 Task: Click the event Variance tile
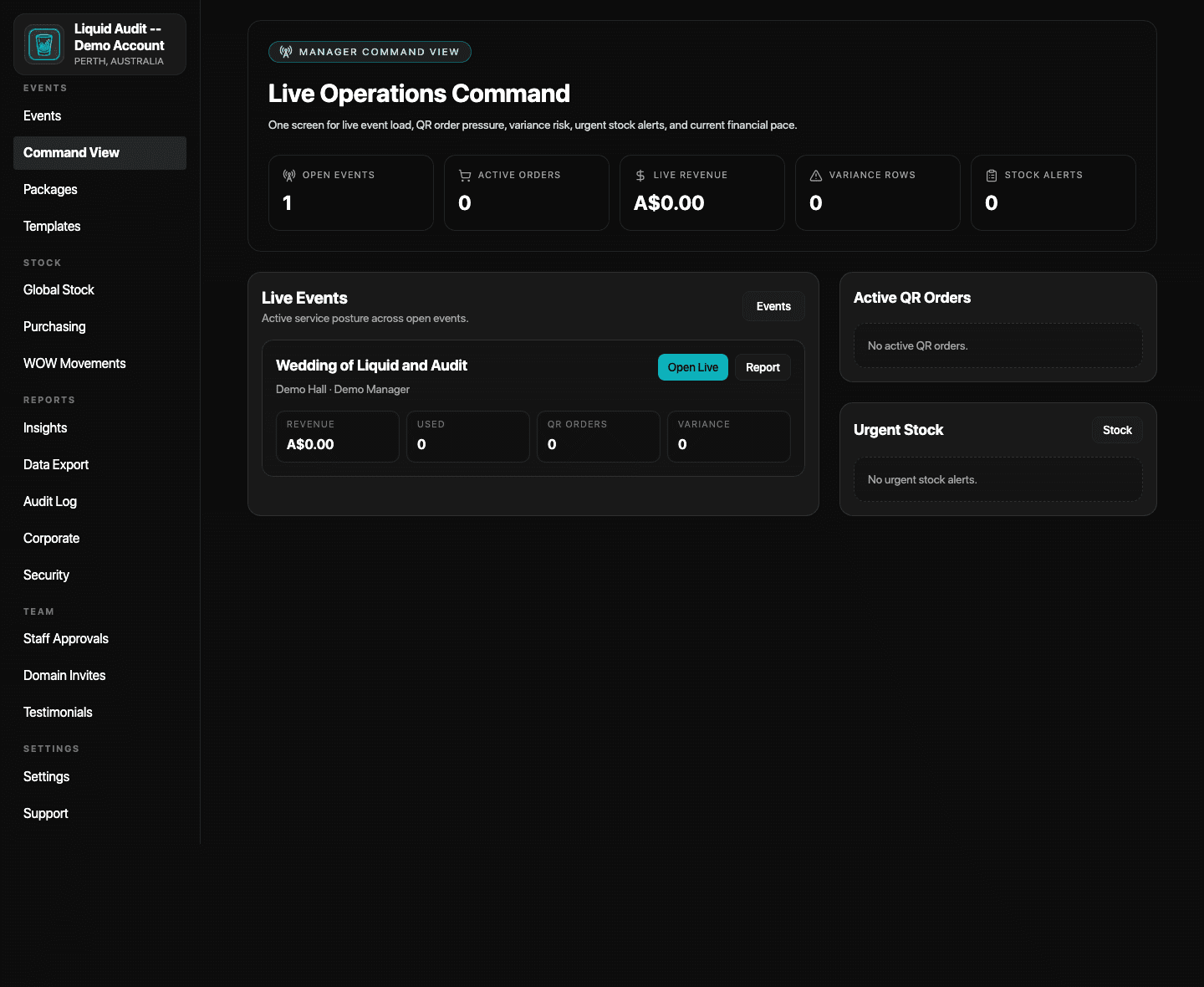click(729, 437)
